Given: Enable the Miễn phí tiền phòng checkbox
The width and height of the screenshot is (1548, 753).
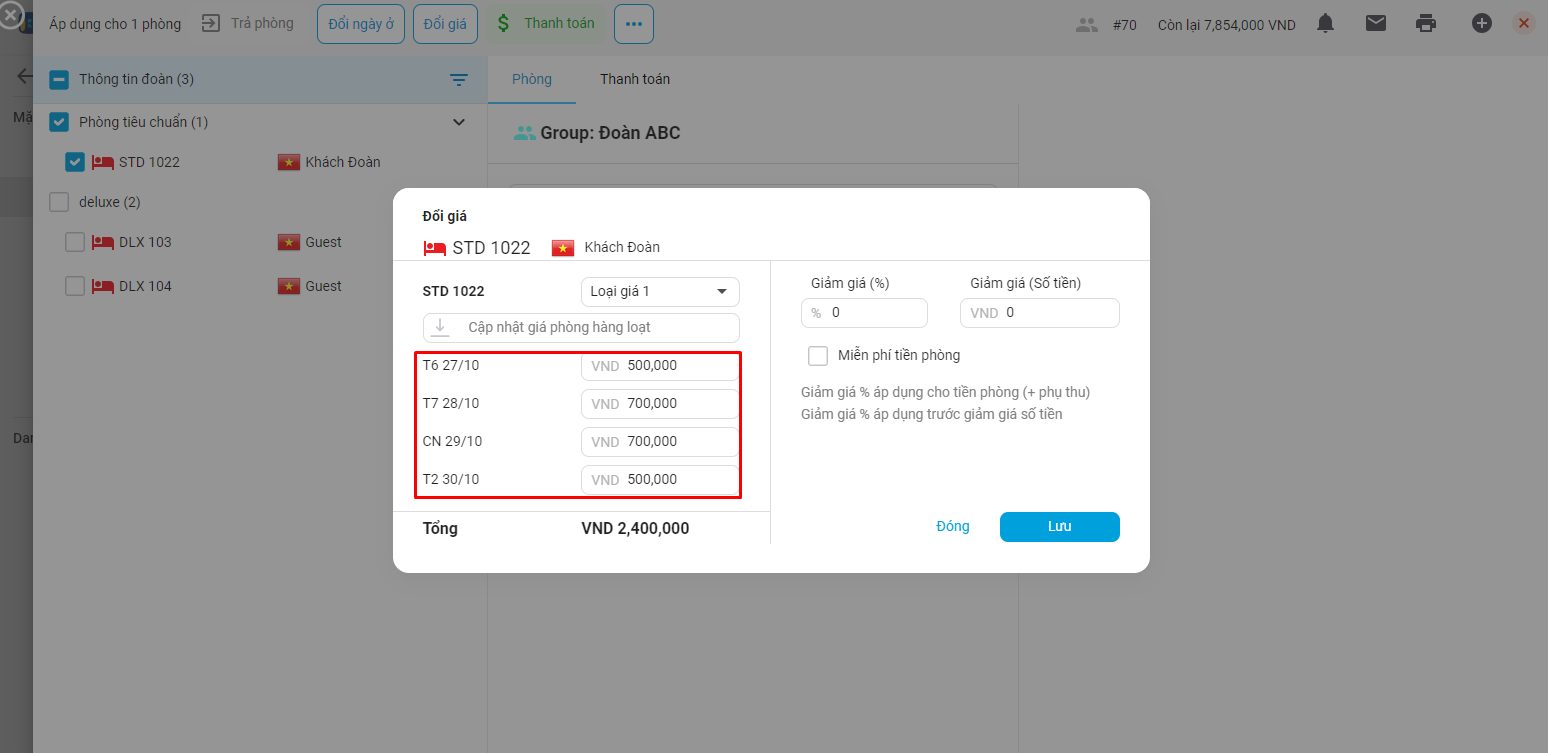Looking at the screenshot, I should (x=818, y=355).
